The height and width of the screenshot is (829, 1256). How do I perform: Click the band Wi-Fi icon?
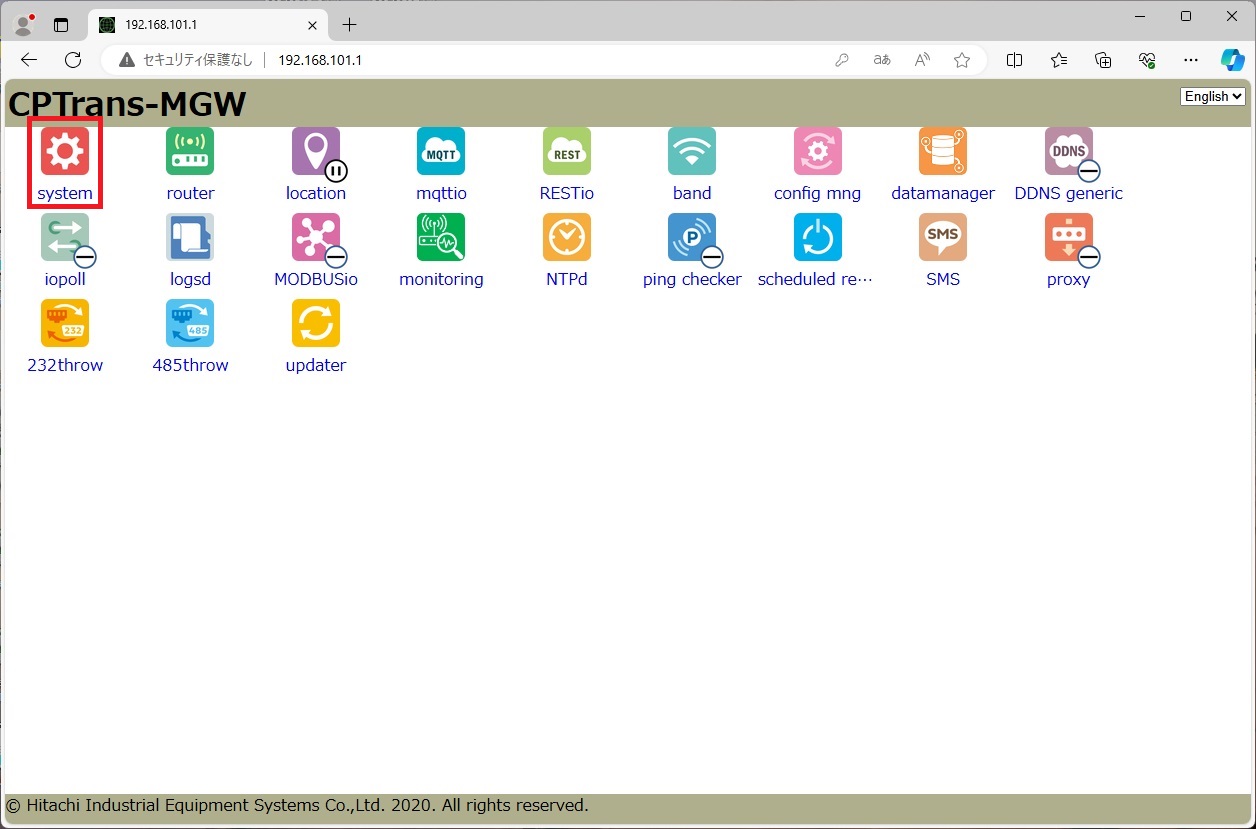click(692, 151)
